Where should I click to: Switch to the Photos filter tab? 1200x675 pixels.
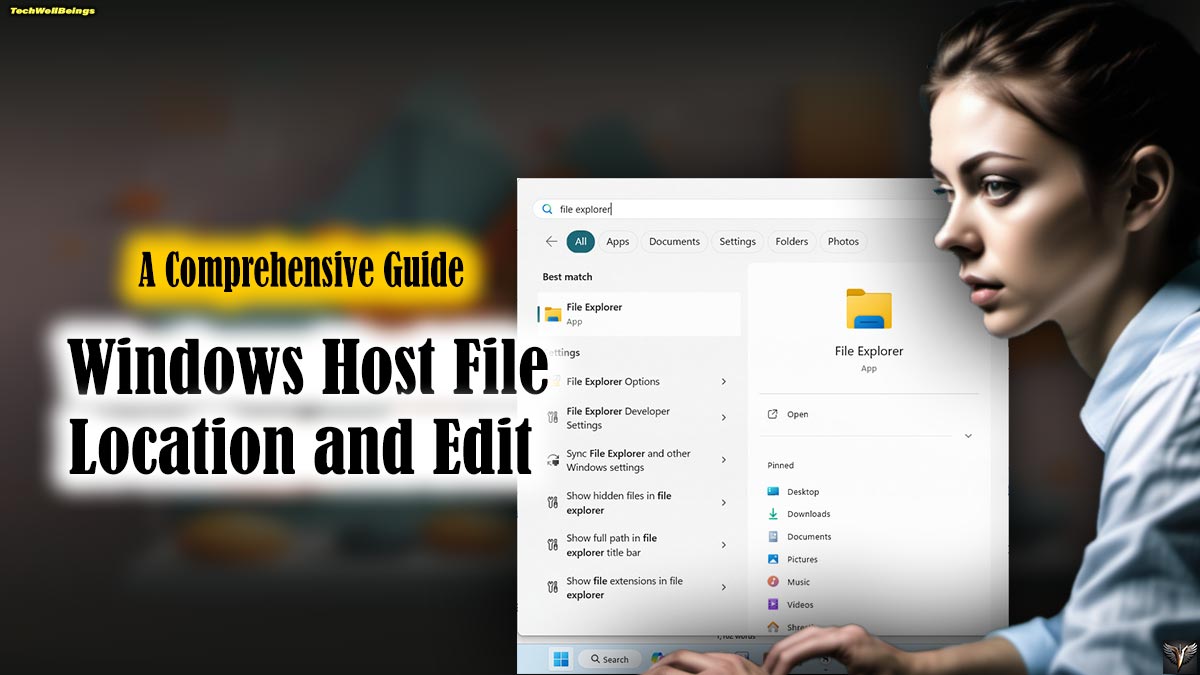[843, 241]
